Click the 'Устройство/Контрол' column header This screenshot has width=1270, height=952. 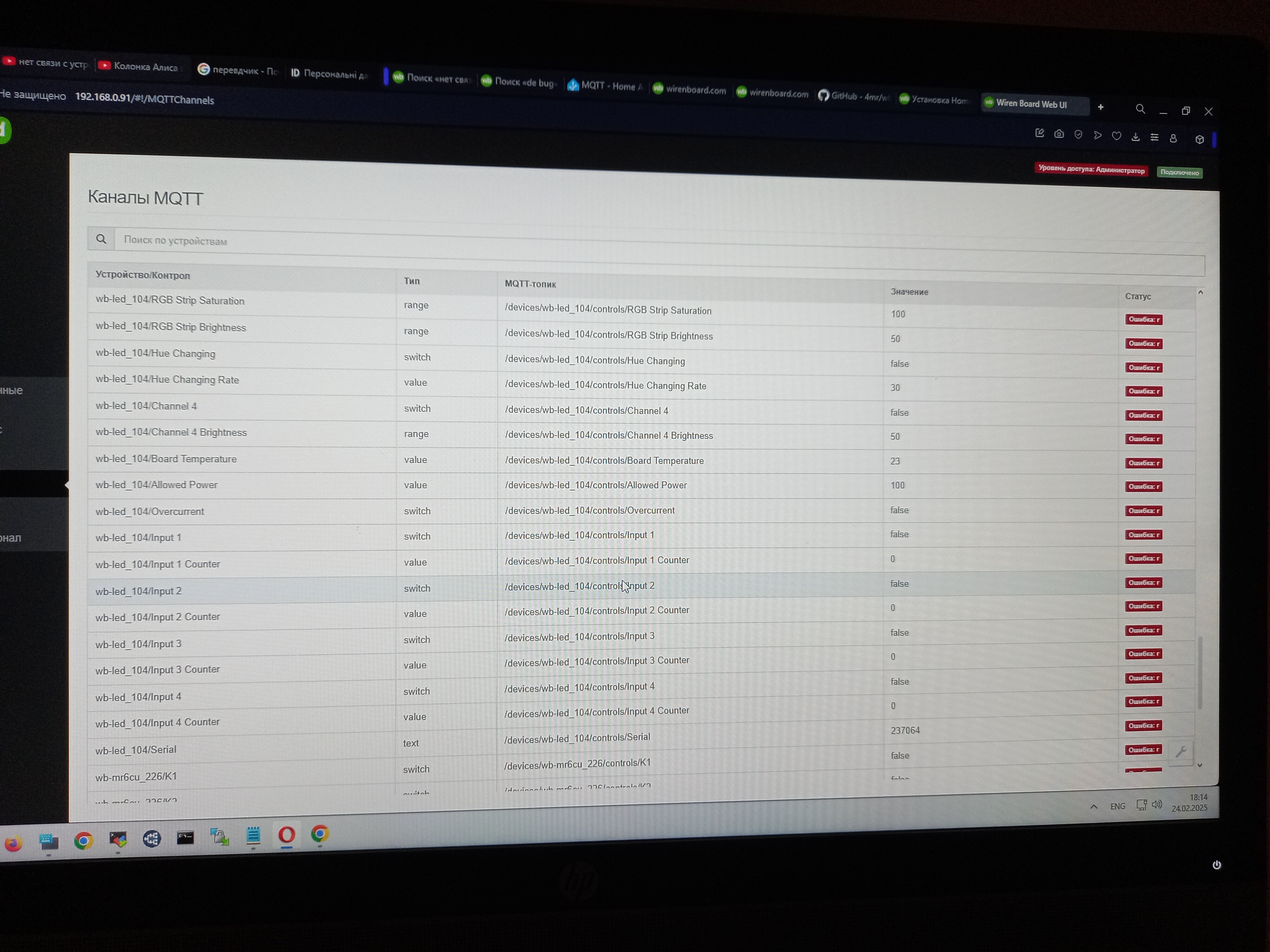coord(142,275)
